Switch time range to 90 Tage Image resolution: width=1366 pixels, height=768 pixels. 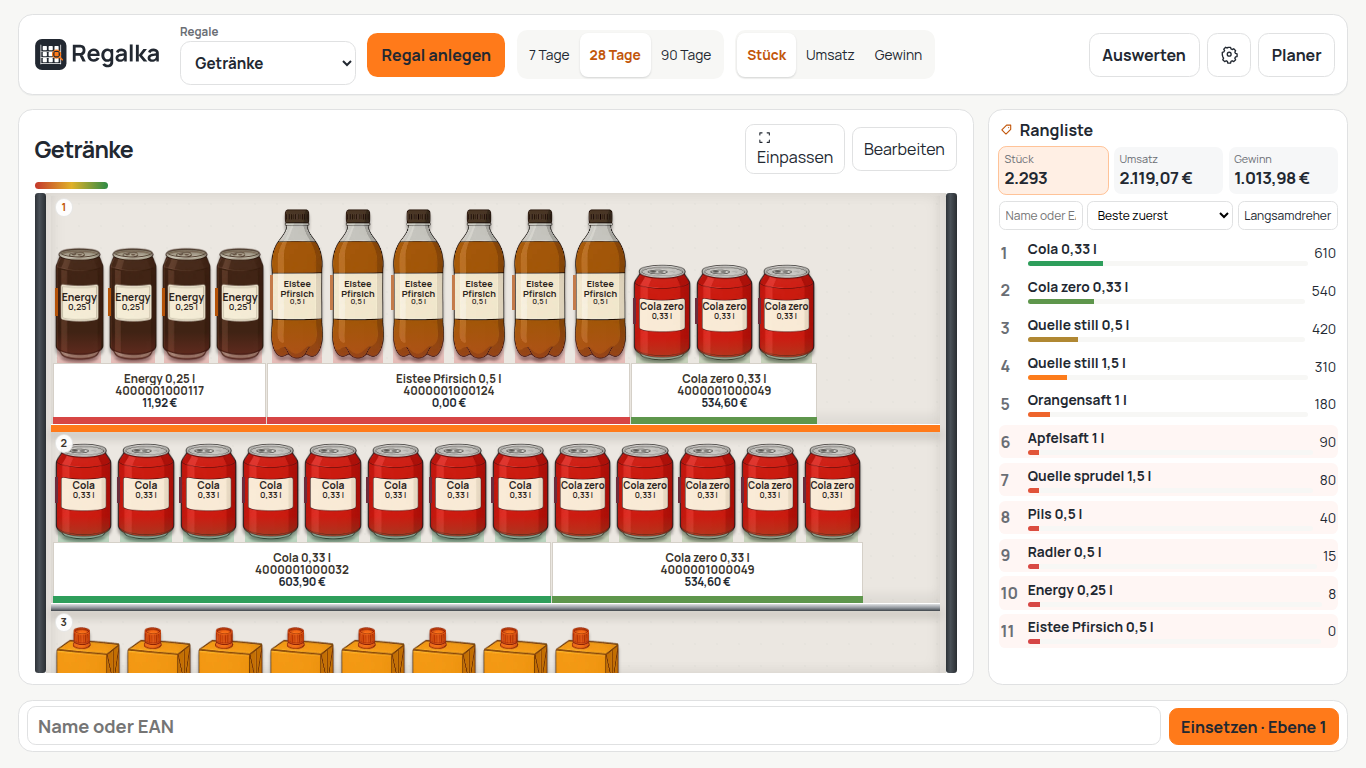686,55
